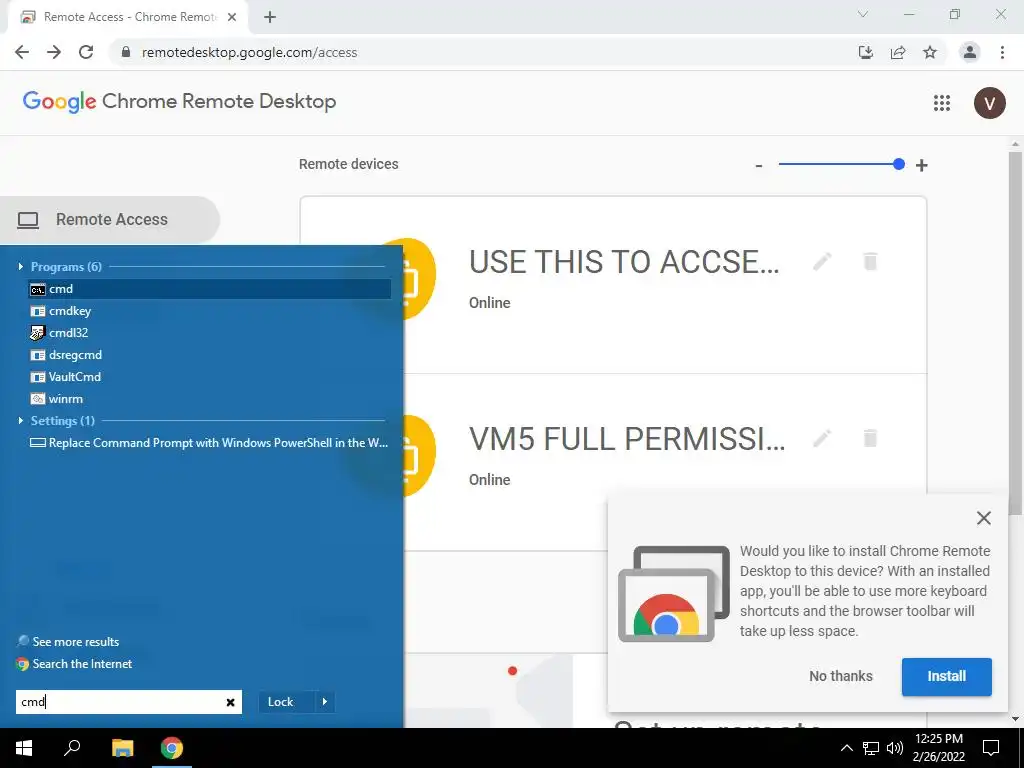Click Search the Internet
This screenshot has width=1024, height=768.
point(74,664)
